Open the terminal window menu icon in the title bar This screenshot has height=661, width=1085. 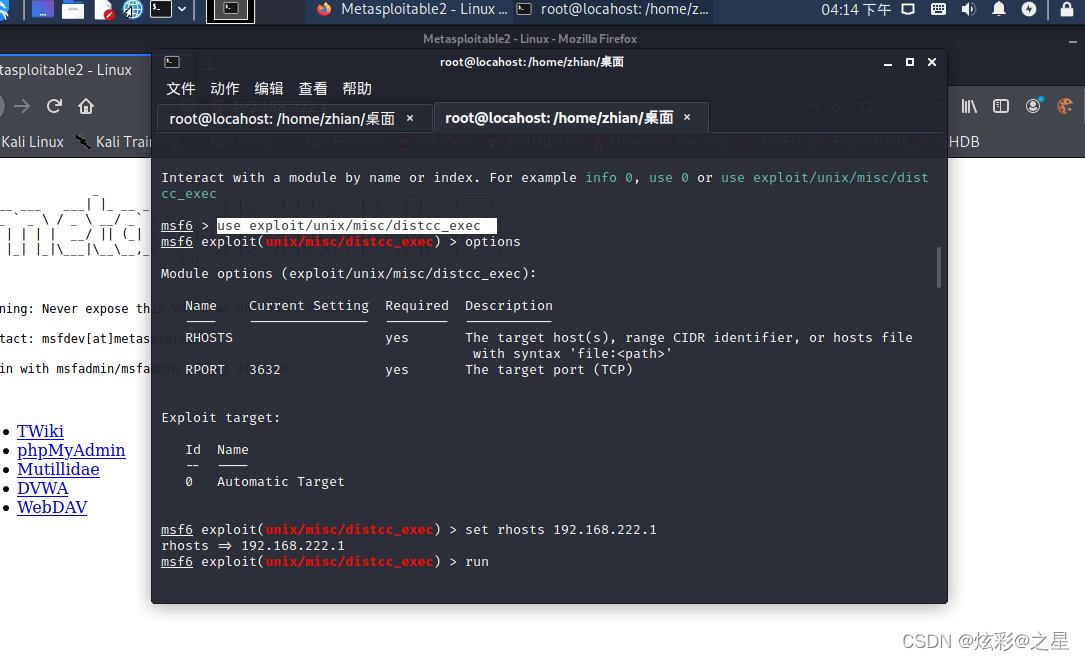tap(172, 62)
